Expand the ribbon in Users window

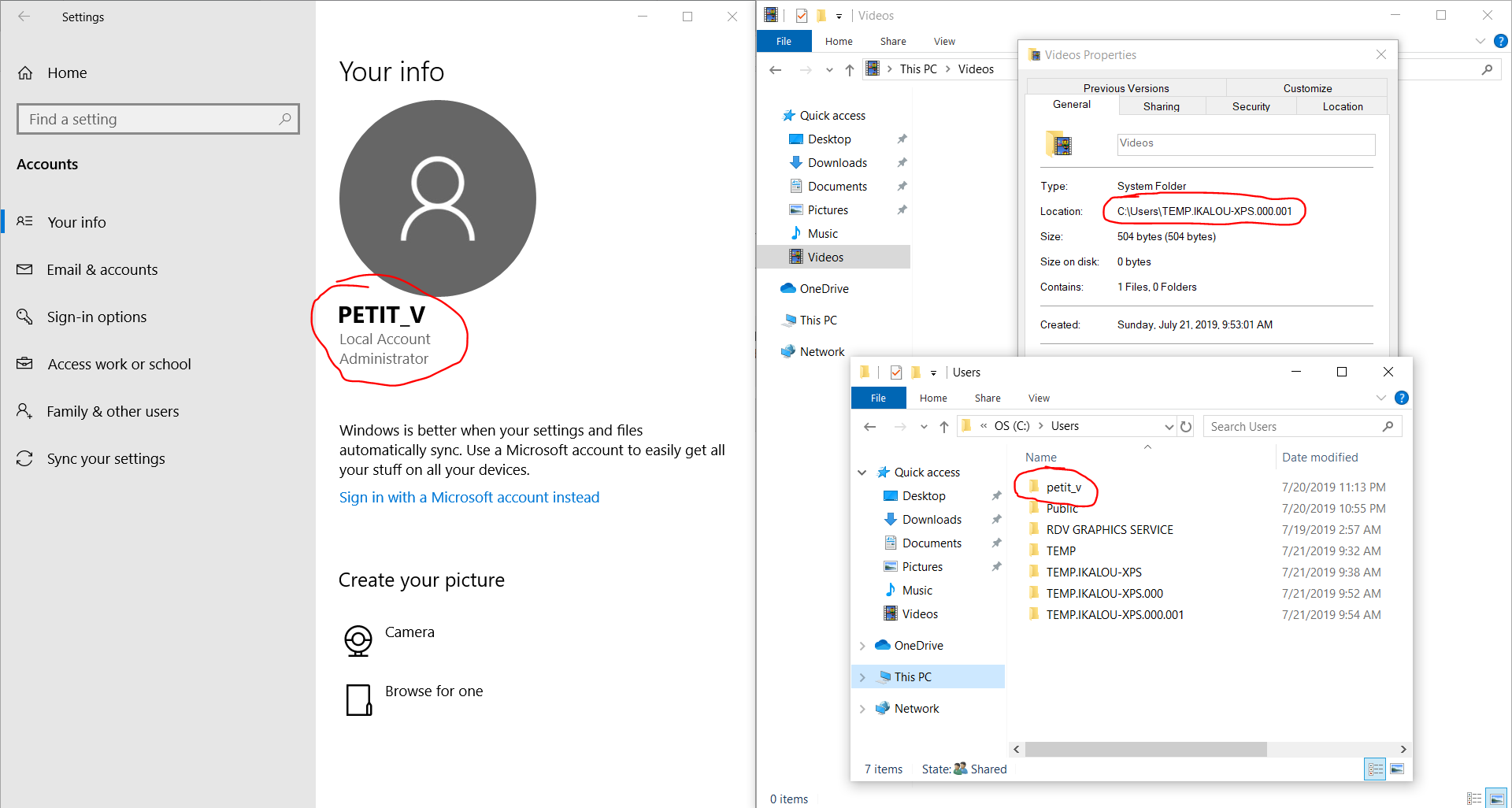[x=1380, y=398]
